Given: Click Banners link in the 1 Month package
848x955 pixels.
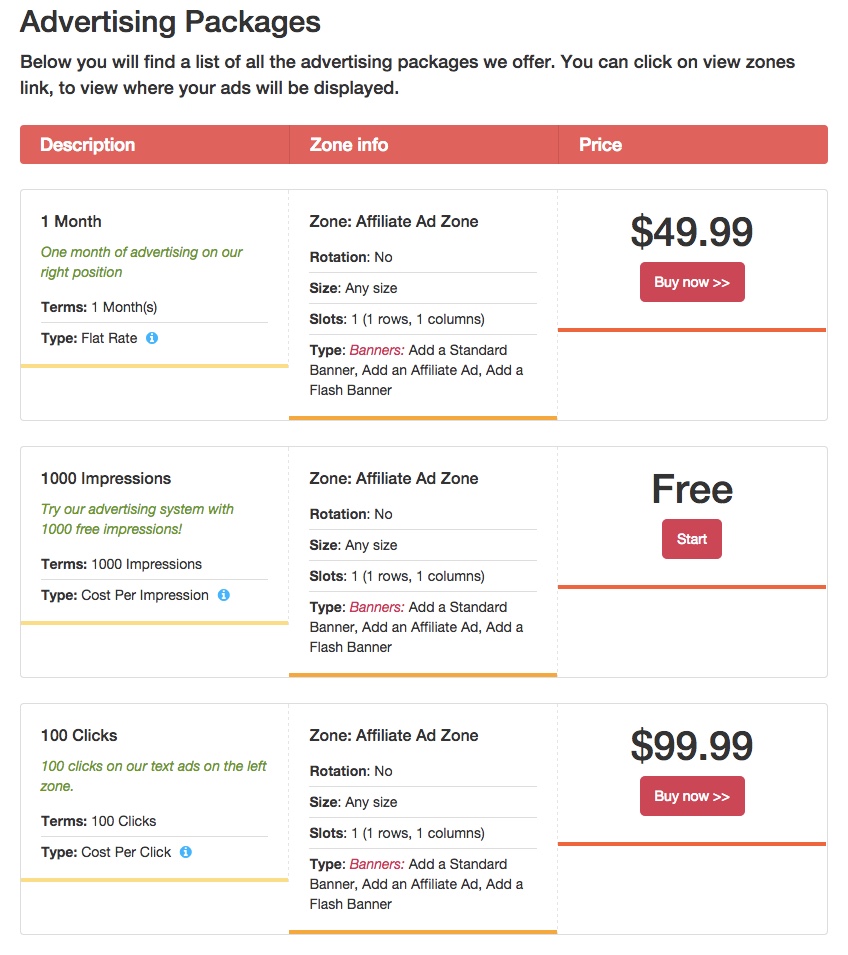Looking at the screenshot, I should pos(376,350).
